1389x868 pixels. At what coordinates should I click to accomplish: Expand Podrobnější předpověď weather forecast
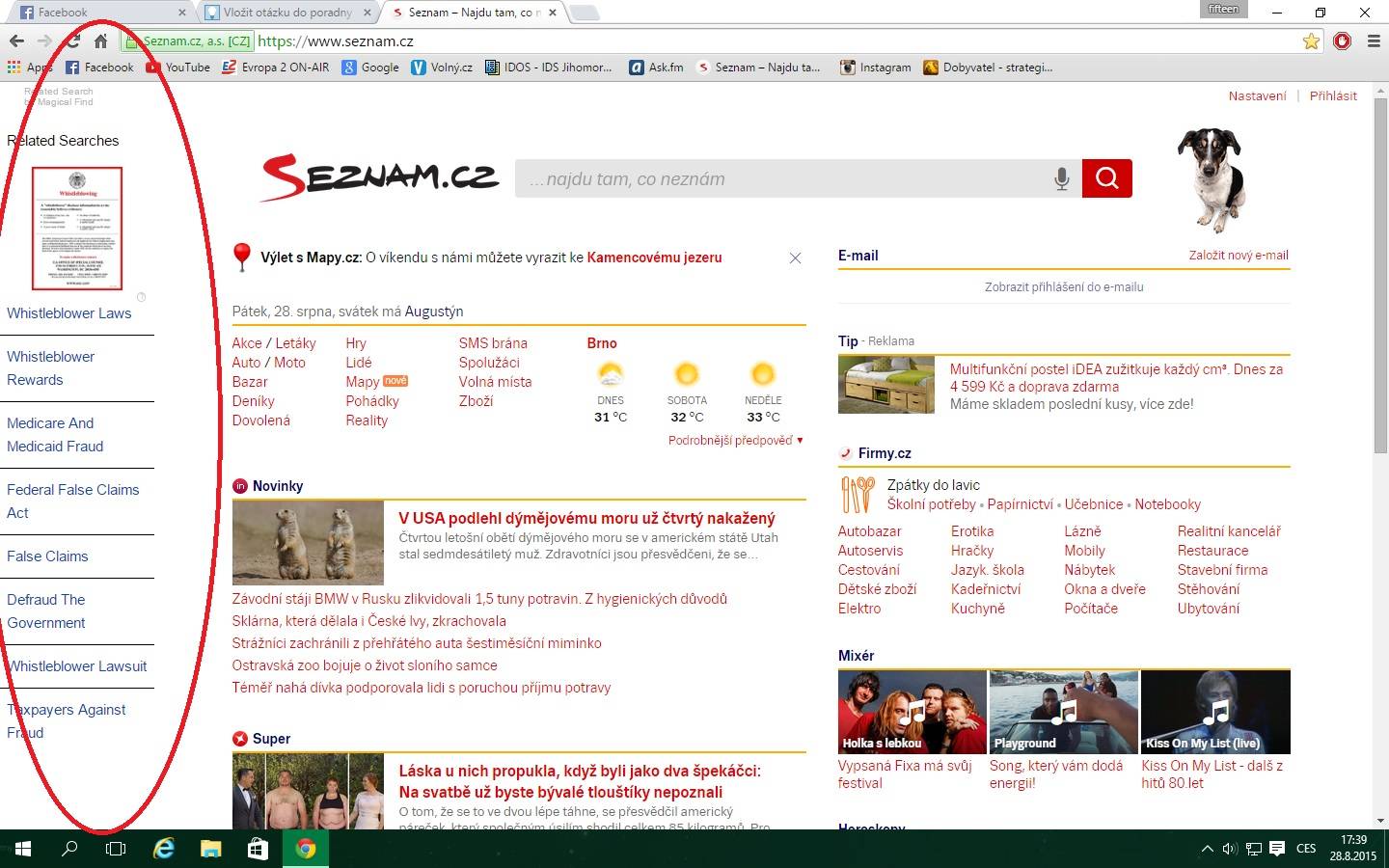(735, 440)
